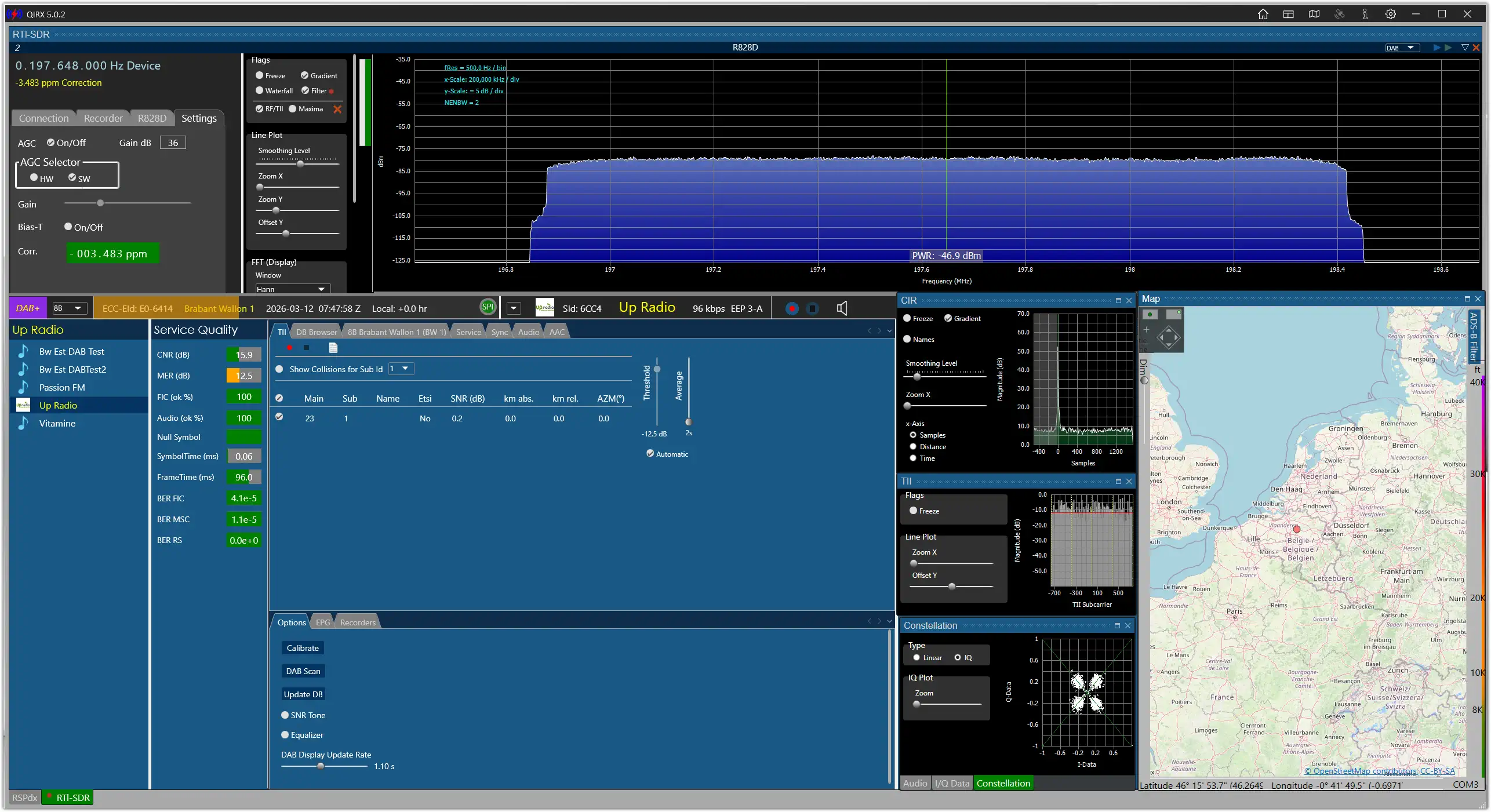Click the Calibrate button
Screen dimensions: 1491x812
coord(302,648)
